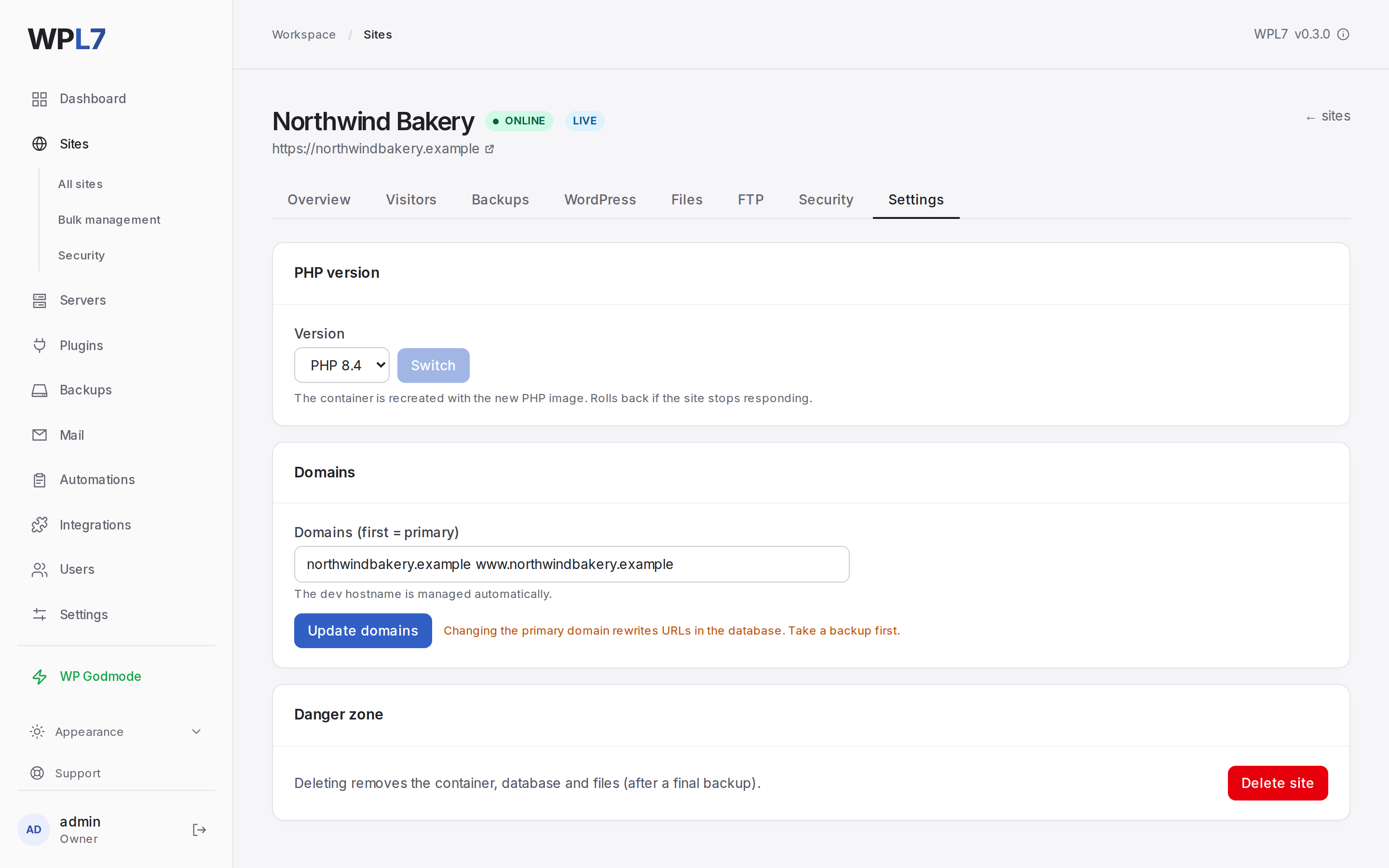
Task: Click the Sites breadcrumb
Action: click(377, 34)
